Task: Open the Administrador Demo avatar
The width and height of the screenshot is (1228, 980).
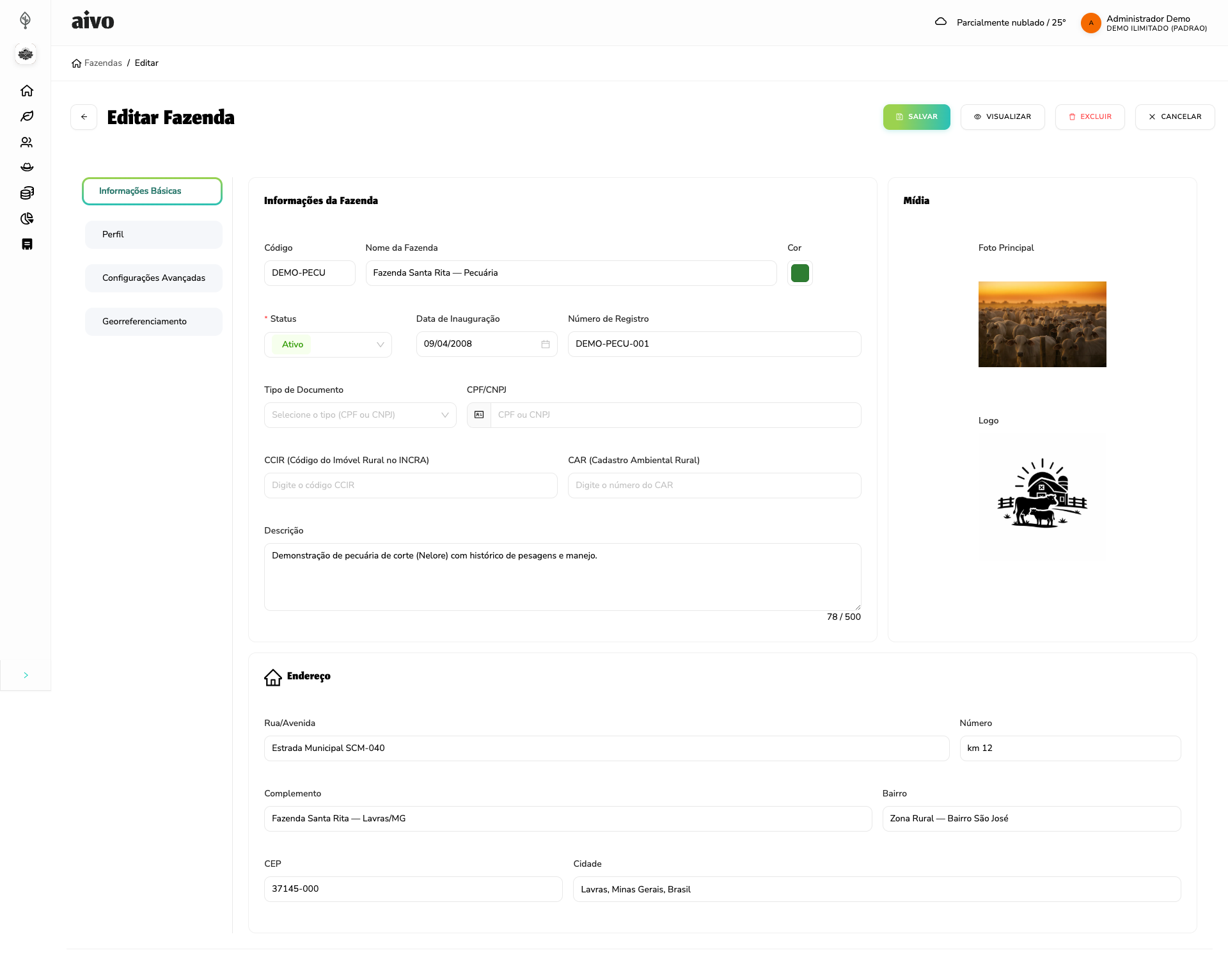Action: click(x=1091, y=23)
